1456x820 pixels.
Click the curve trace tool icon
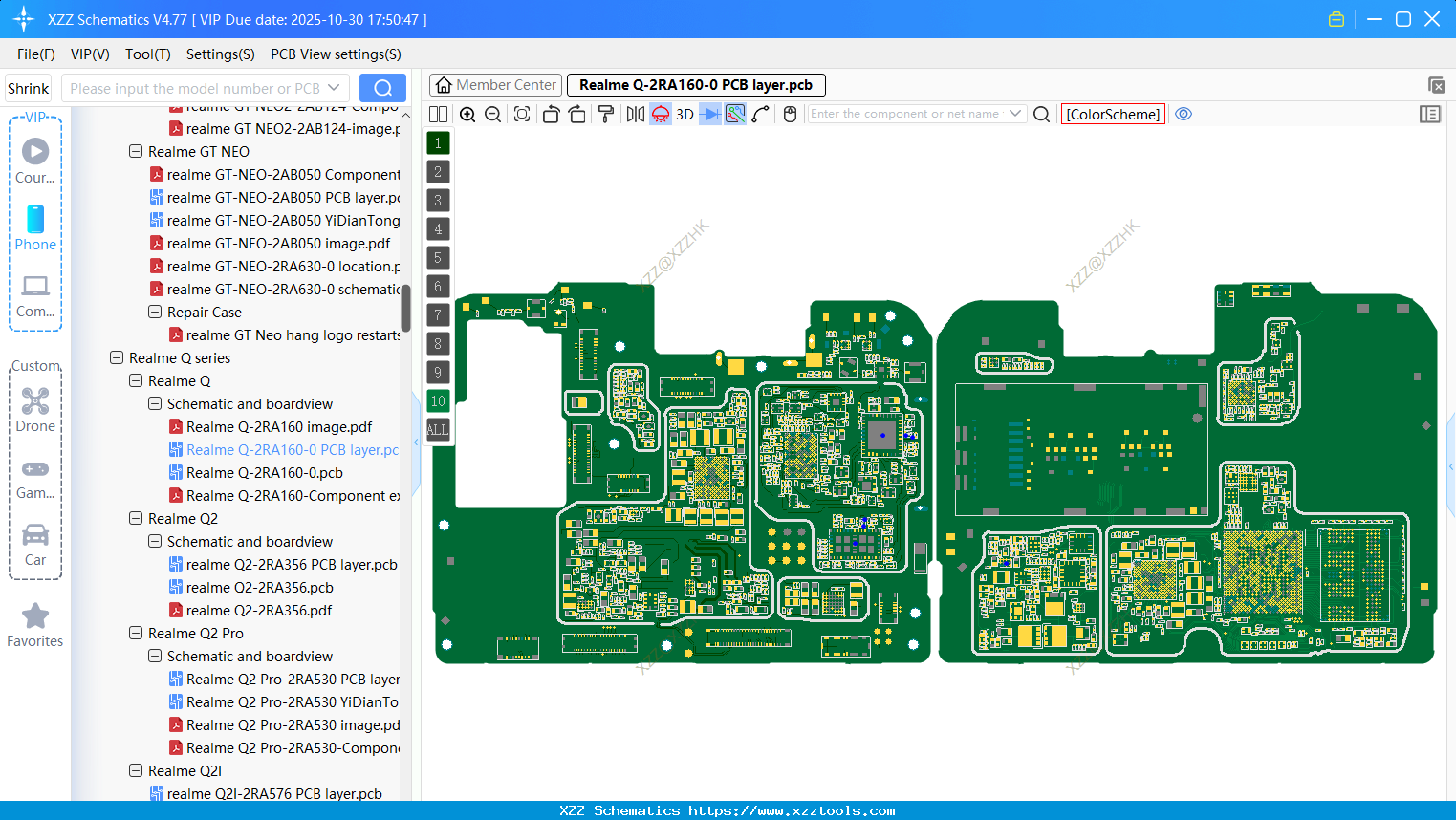(762, 114)
